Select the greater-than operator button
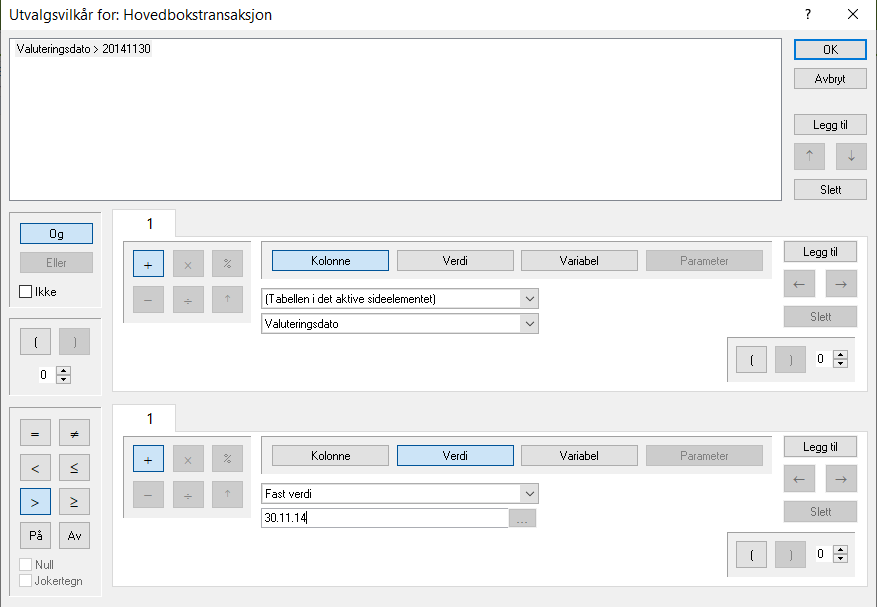Viewport: 877px width, 607px height. pos(35,501)
